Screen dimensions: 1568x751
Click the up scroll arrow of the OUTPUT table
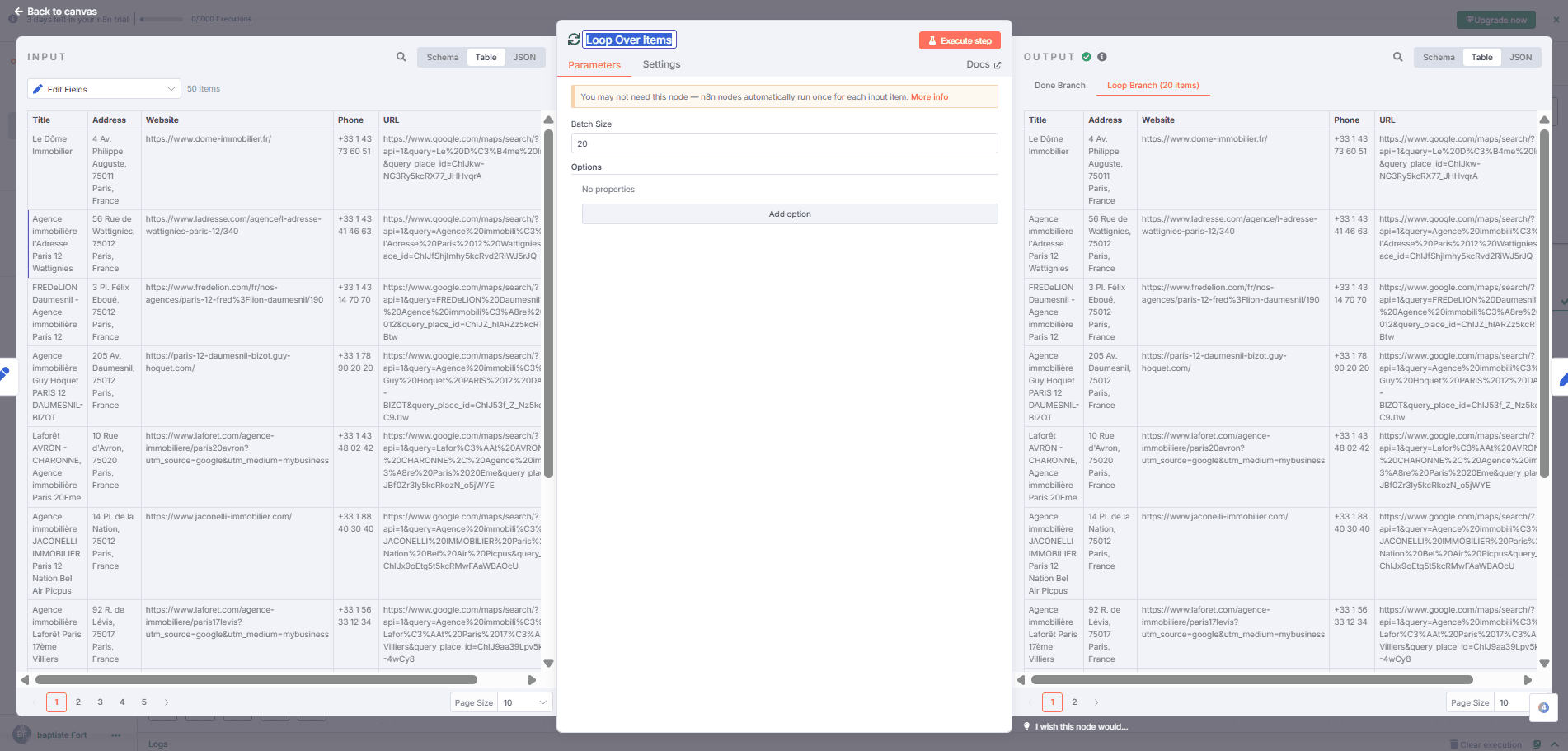pos(1544,120)
